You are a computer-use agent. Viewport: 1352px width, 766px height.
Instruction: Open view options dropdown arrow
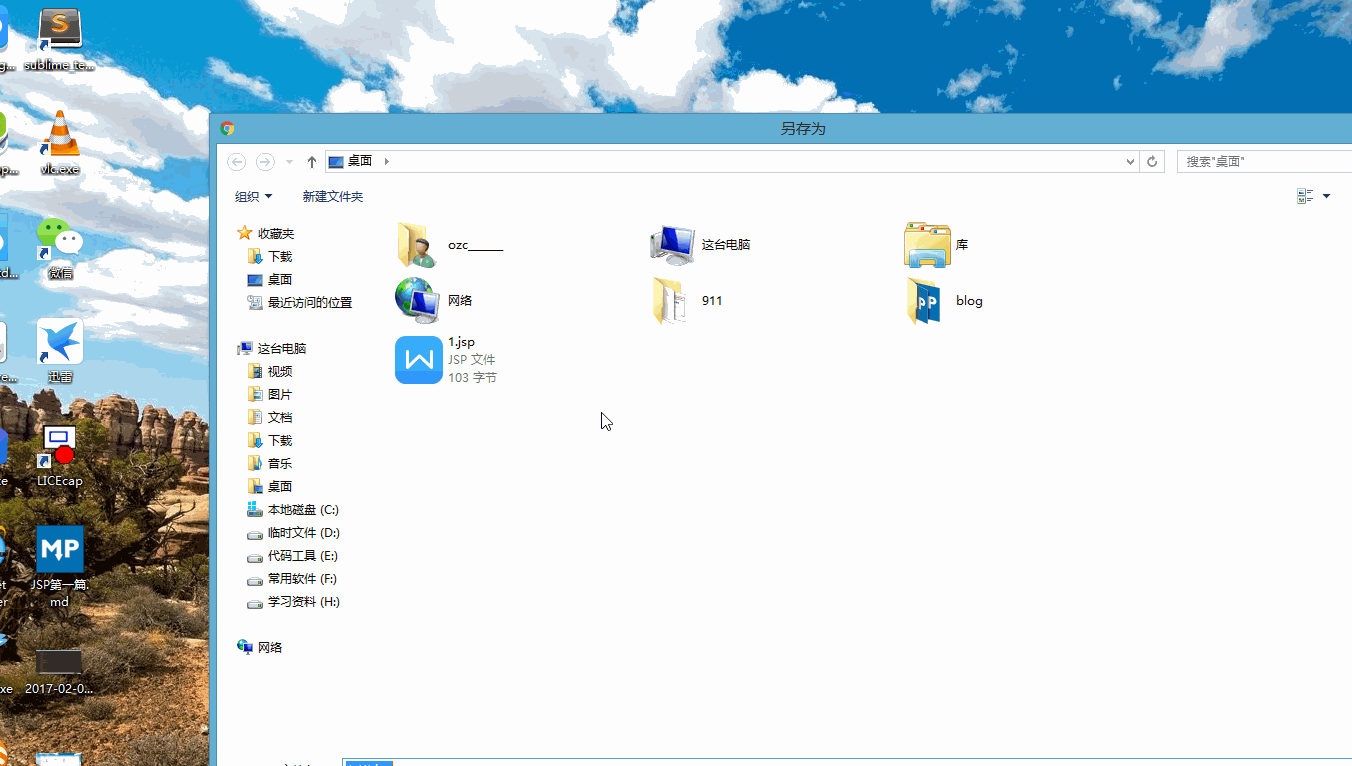pos(1327,196)
